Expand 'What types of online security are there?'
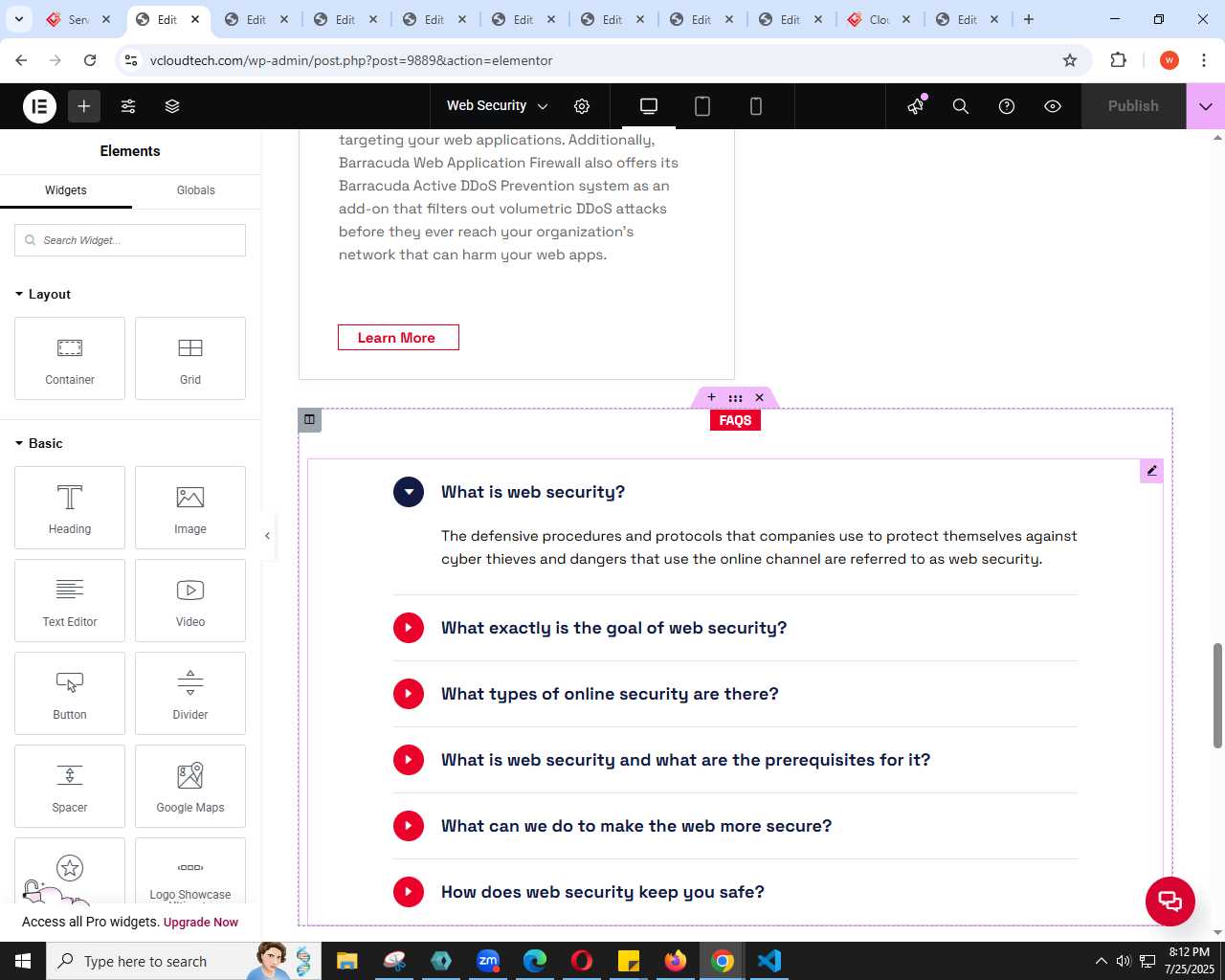 pos(409,694)
